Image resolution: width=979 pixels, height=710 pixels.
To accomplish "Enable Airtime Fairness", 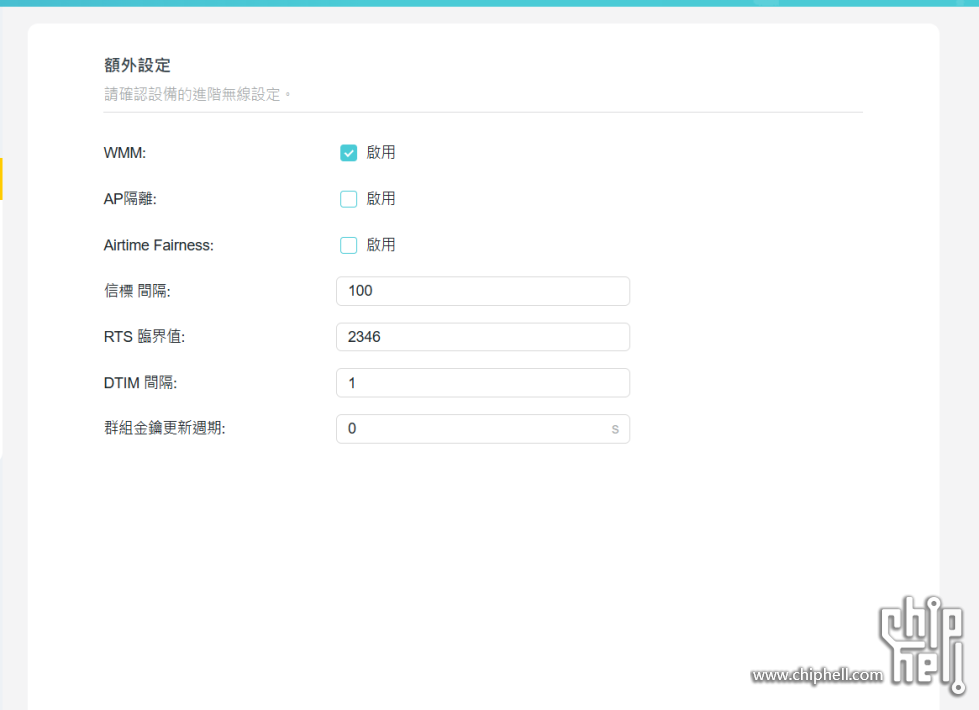I will tap(348, 244).
